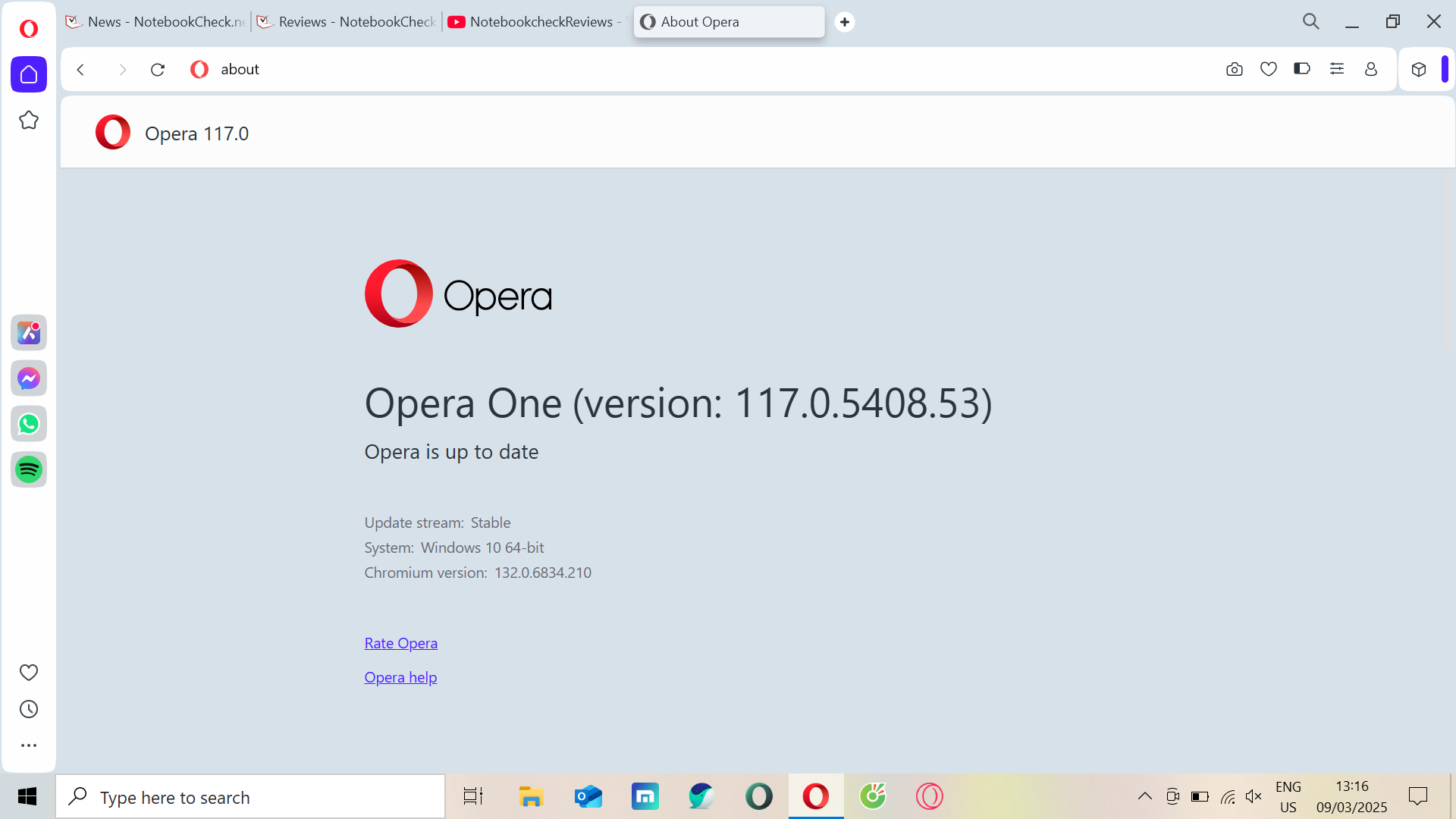1456x819 pixels.
Task: Search tabs with the magnifier icon
Action: (1311, 21)
